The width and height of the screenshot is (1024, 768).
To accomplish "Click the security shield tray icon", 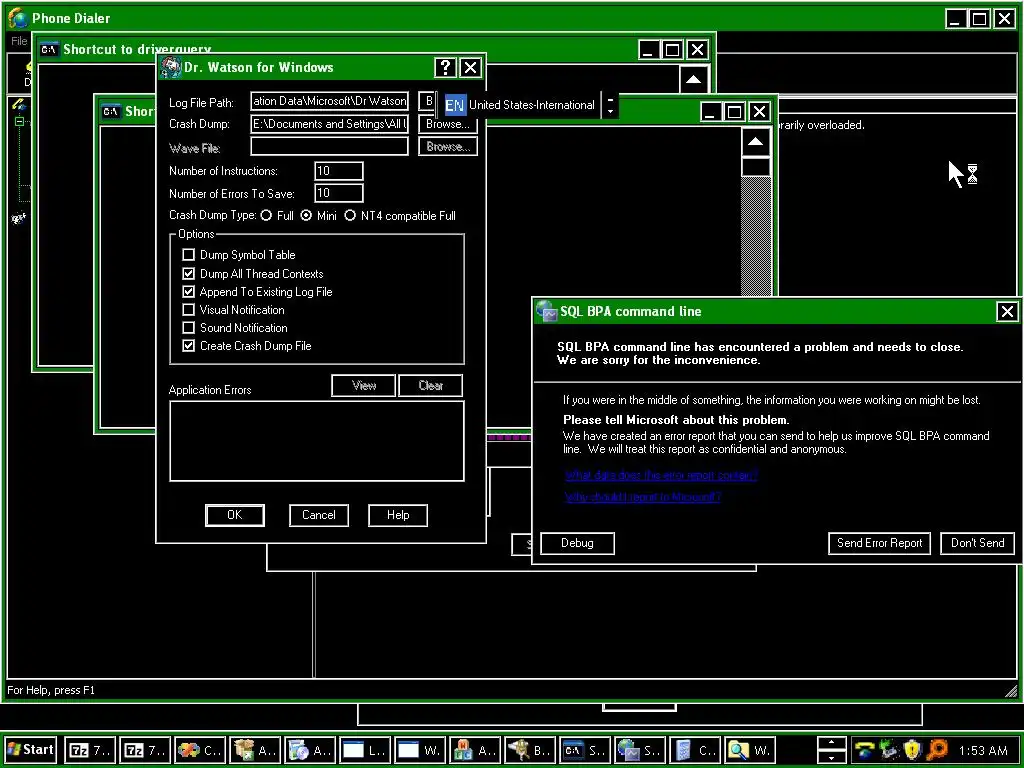I will coord(912,750).
